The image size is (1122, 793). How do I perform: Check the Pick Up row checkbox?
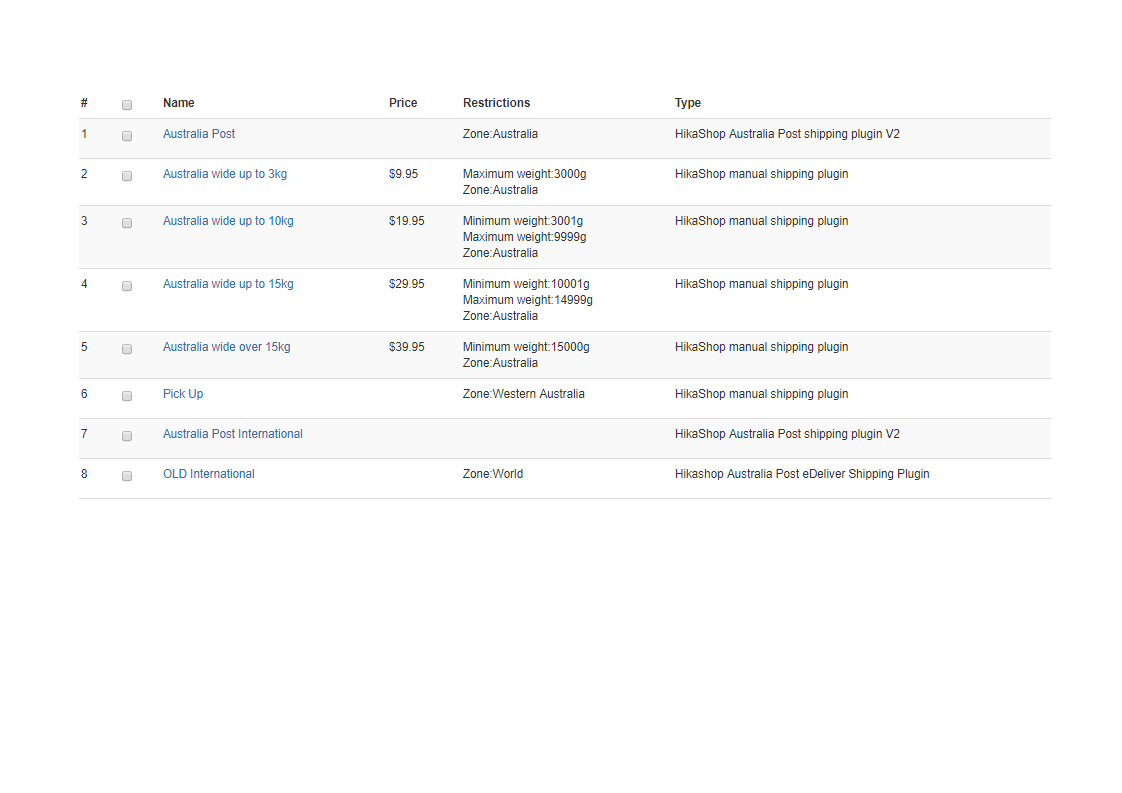click(x=127, y=396)
